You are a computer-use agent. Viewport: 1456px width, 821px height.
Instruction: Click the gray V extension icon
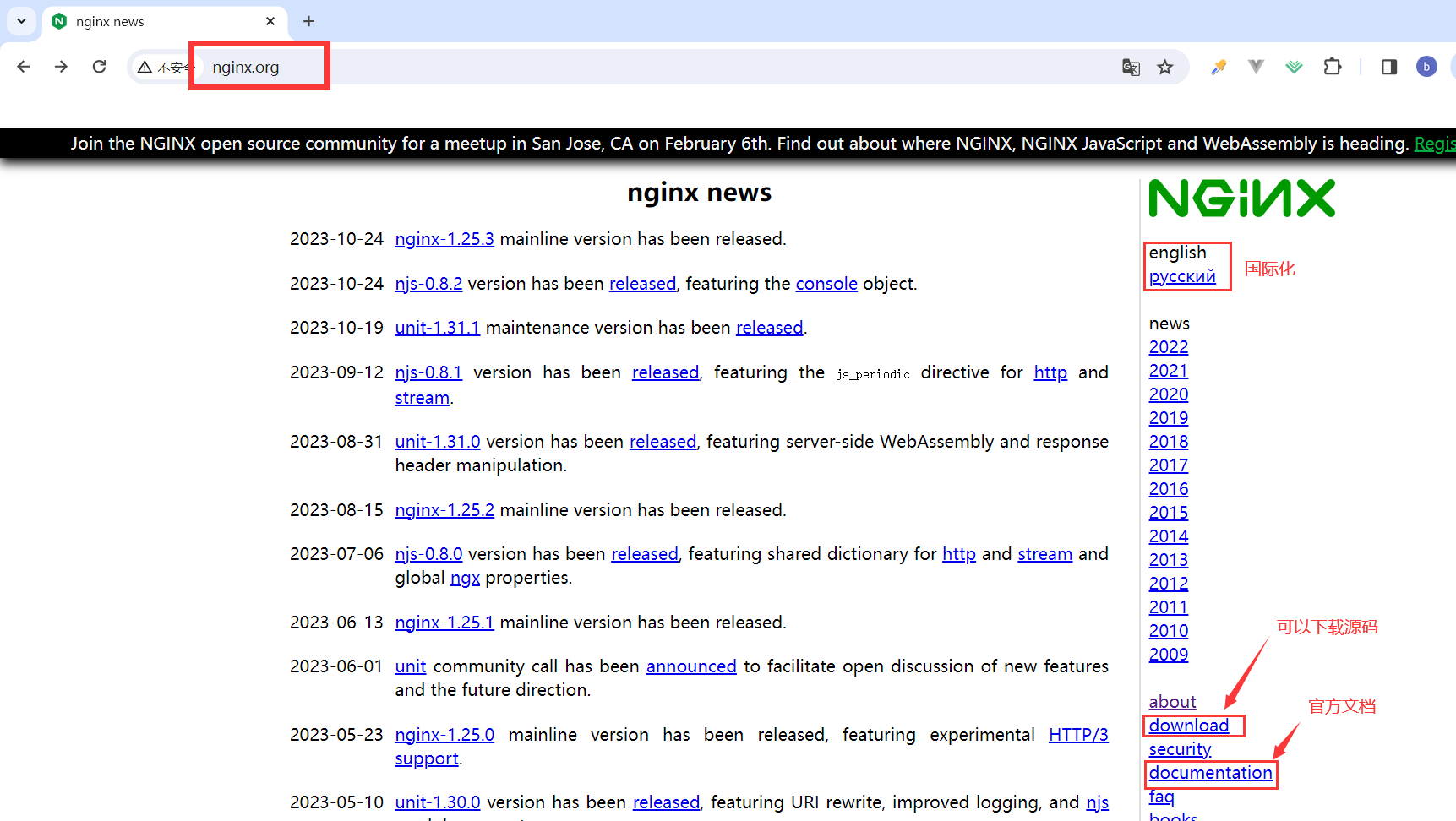click(x=1256, y=67)
